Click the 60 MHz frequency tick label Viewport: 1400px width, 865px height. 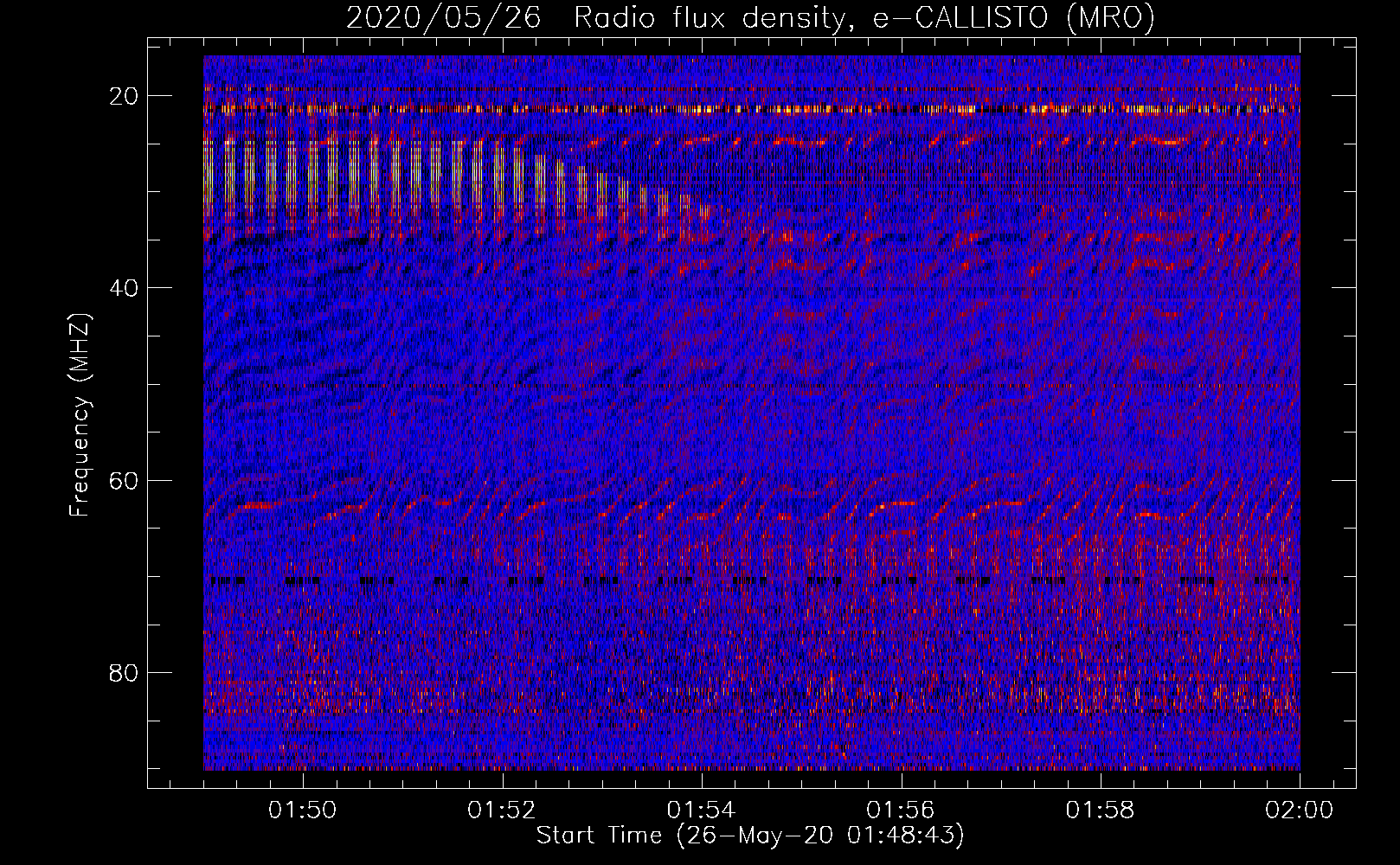coord(125,481)
